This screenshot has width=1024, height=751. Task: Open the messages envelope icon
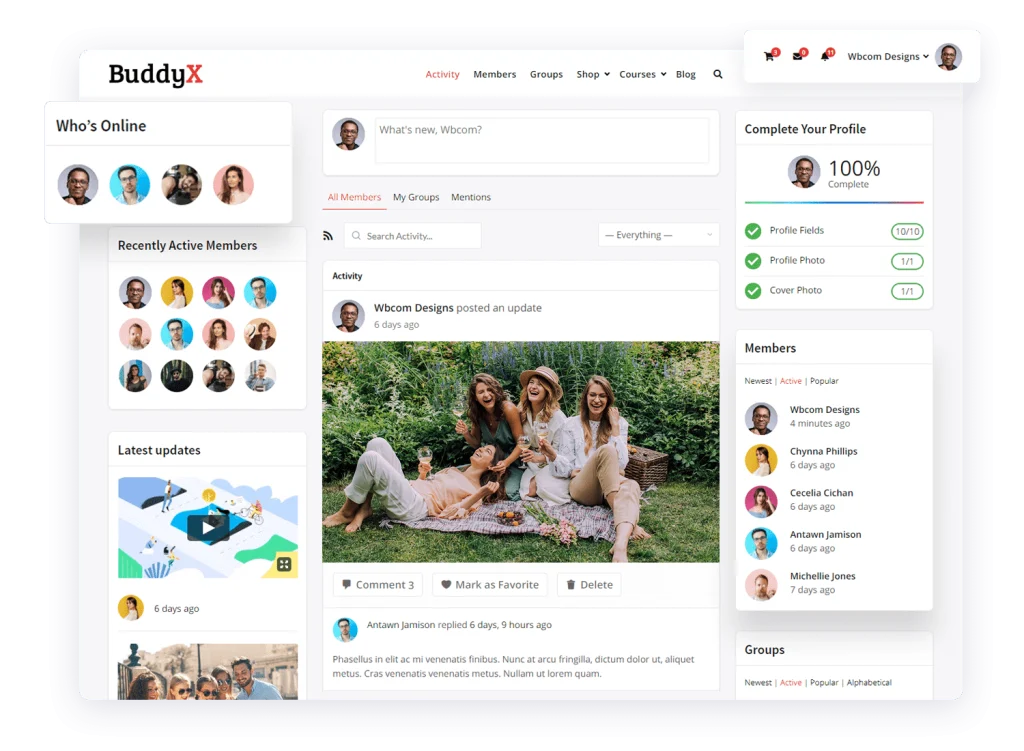click(x=797, y=57)
